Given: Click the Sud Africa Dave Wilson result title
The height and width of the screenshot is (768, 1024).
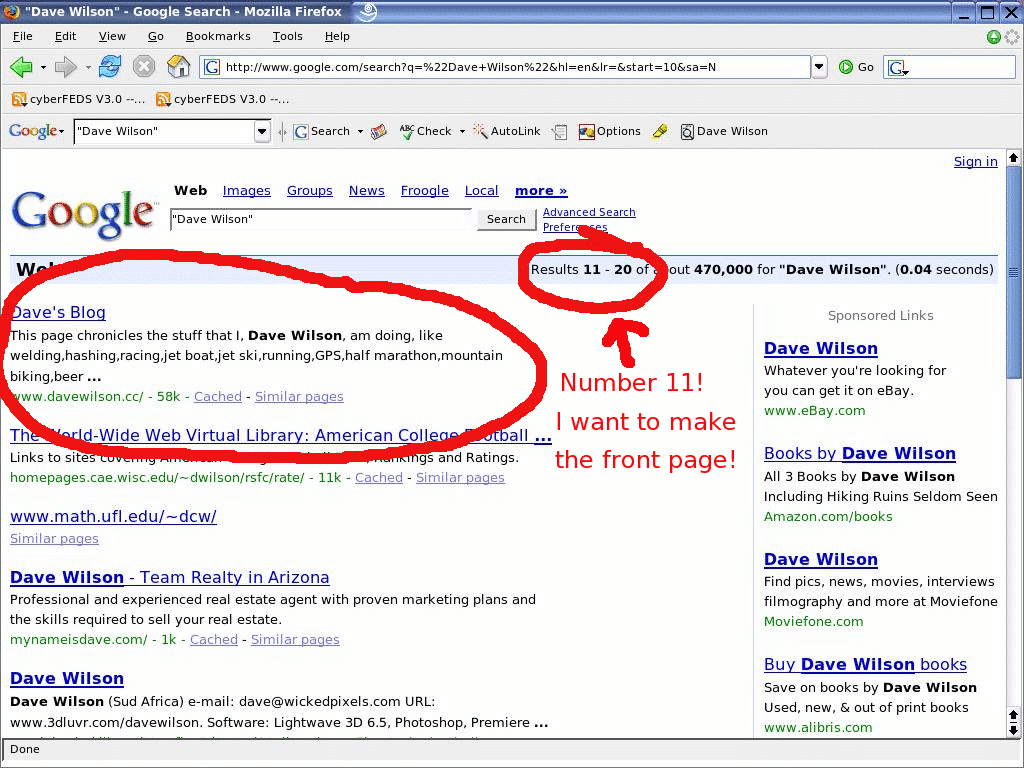Looking at the screenshot, I should pyautogui.click(x=67, y=679).
